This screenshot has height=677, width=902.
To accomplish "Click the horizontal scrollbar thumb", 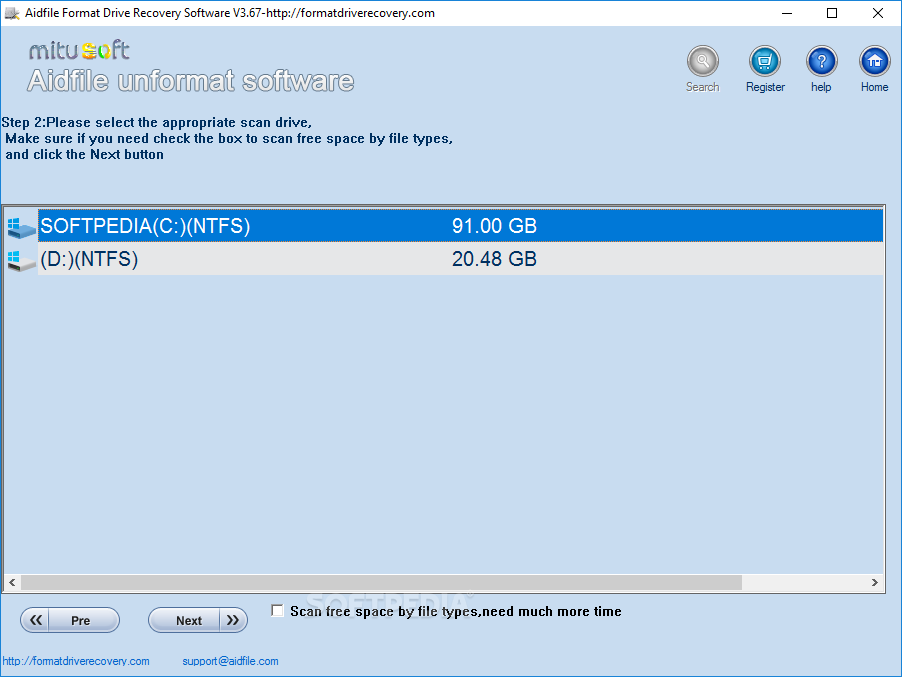I will (381, 582).
